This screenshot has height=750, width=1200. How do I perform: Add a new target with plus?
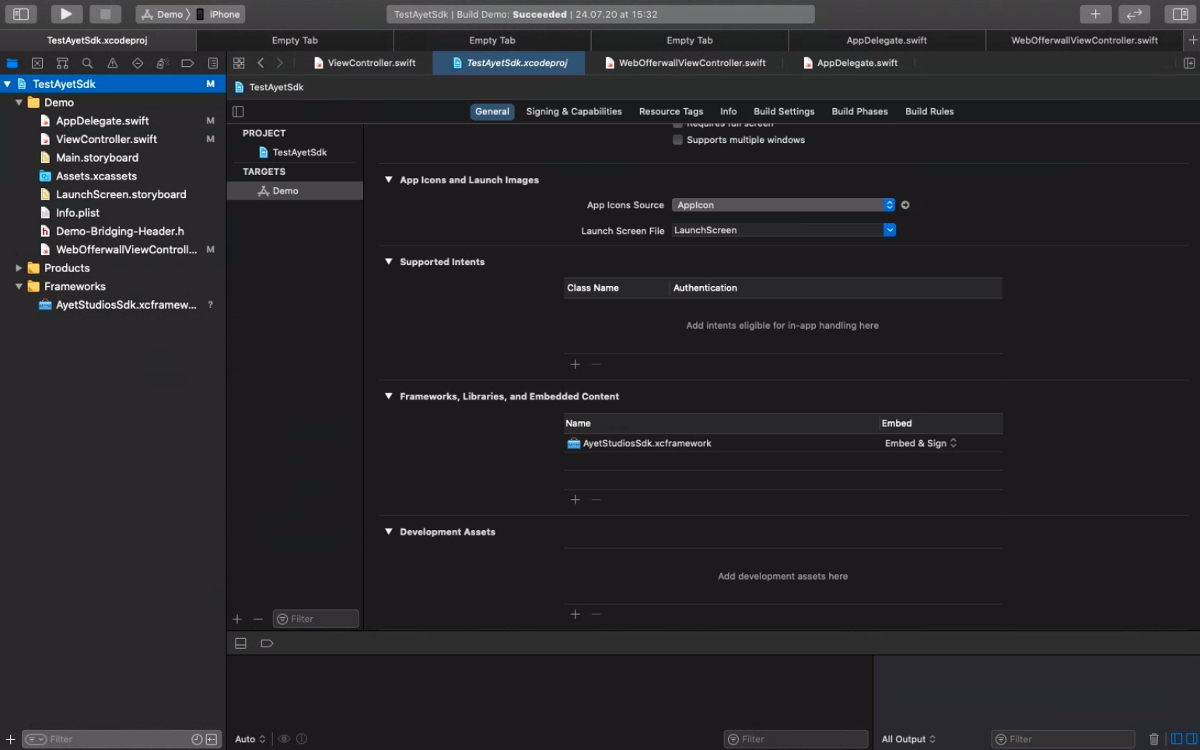click(237, 619)
